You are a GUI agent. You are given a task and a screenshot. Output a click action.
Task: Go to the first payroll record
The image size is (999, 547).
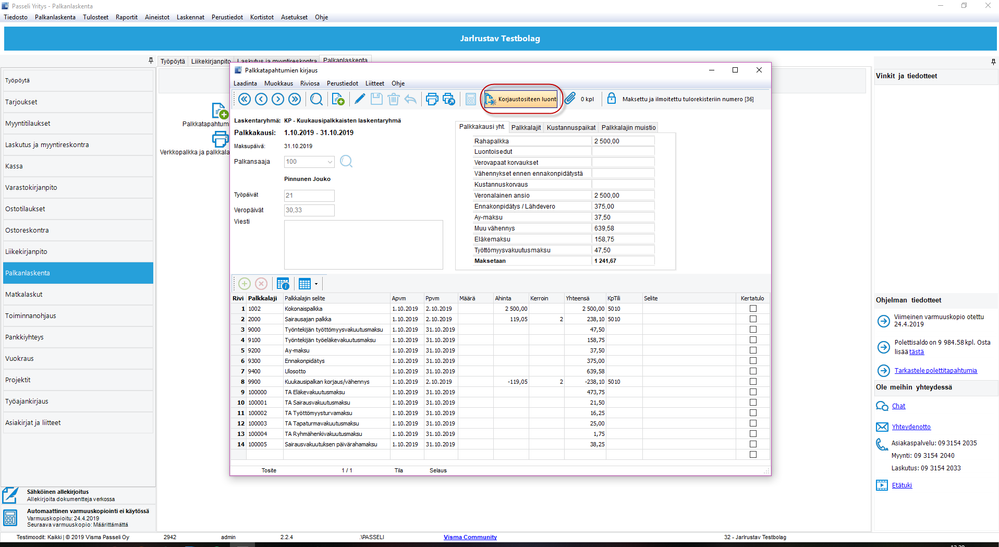(x=243, y=99)
